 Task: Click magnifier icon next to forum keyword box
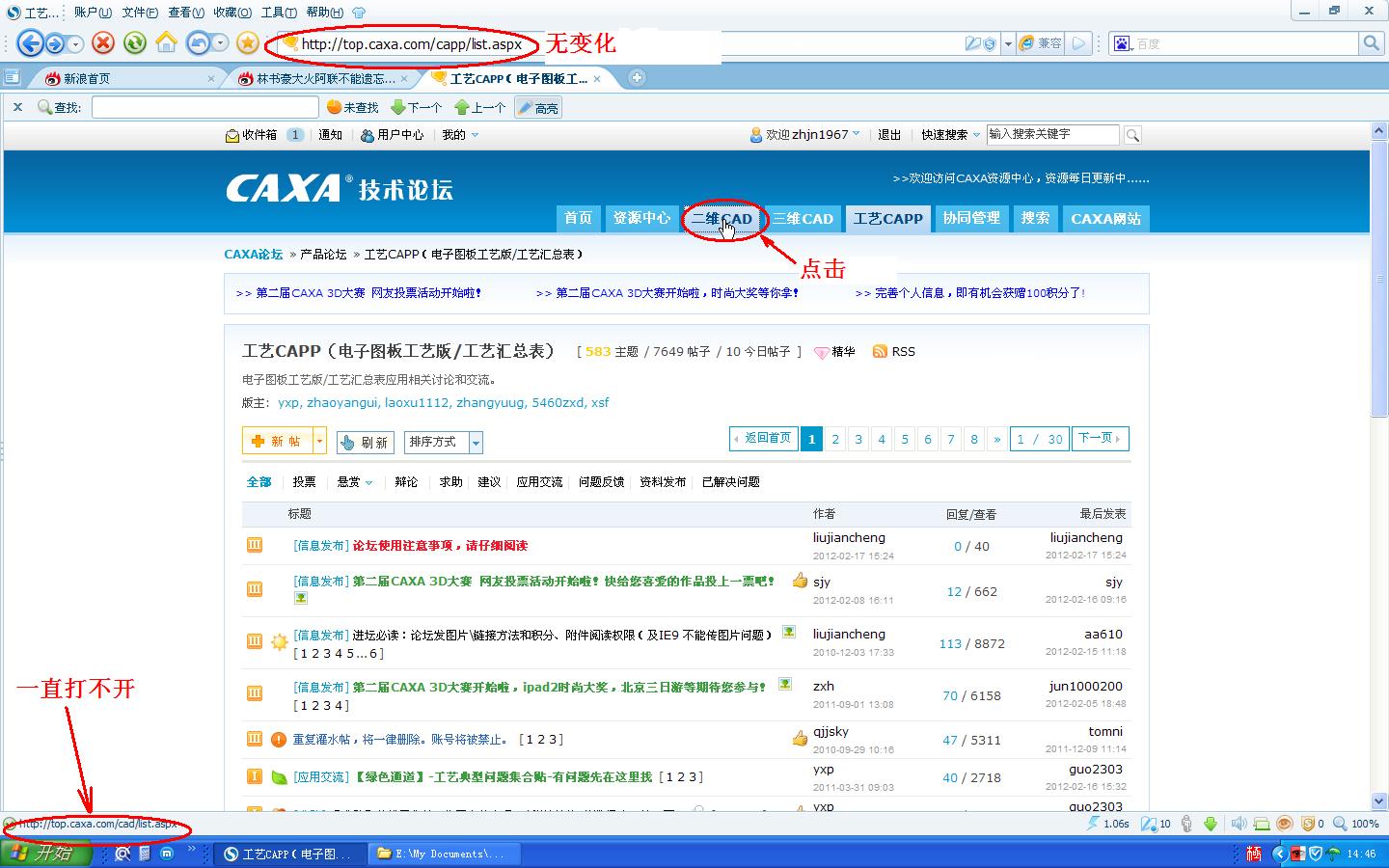1132,135
